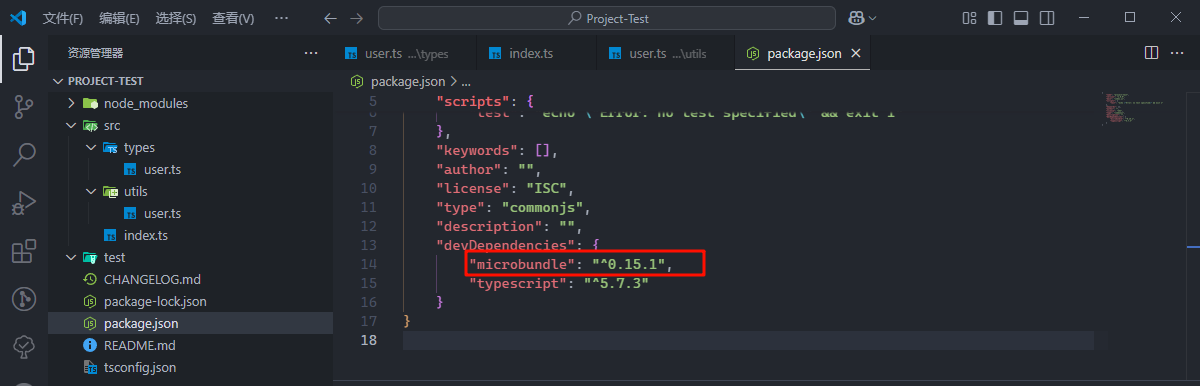Collapse the PROJECT-TEST root section
Screen dimensions: 1200x386
[x=58, y=81]
